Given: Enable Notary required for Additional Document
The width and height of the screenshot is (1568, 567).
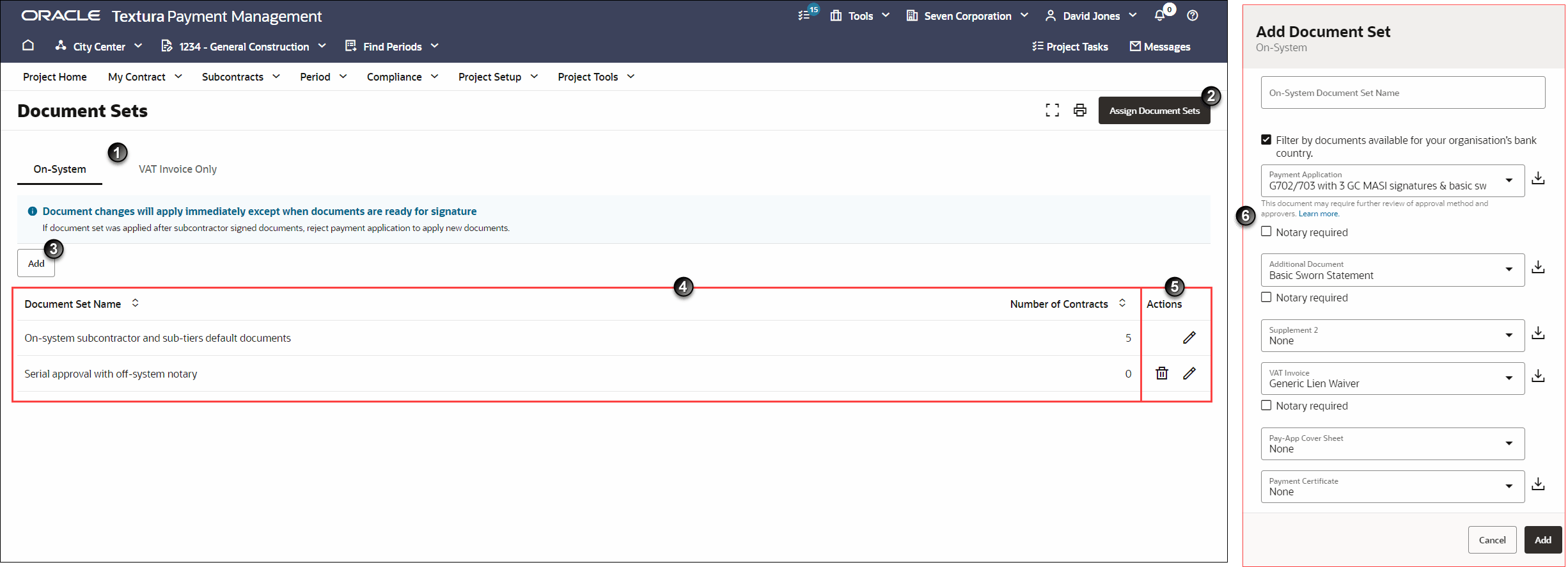Looking at the screenshot, I should (1266, 297).
